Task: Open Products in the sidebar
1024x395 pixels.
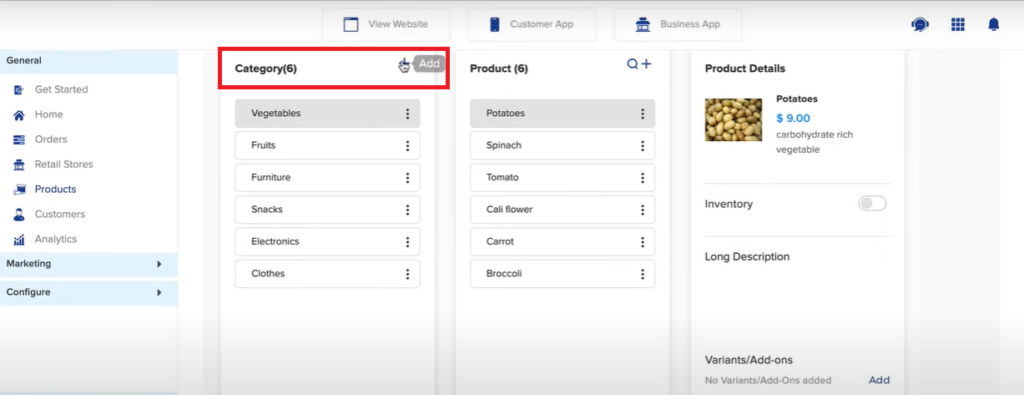Action: coord(56,189)
